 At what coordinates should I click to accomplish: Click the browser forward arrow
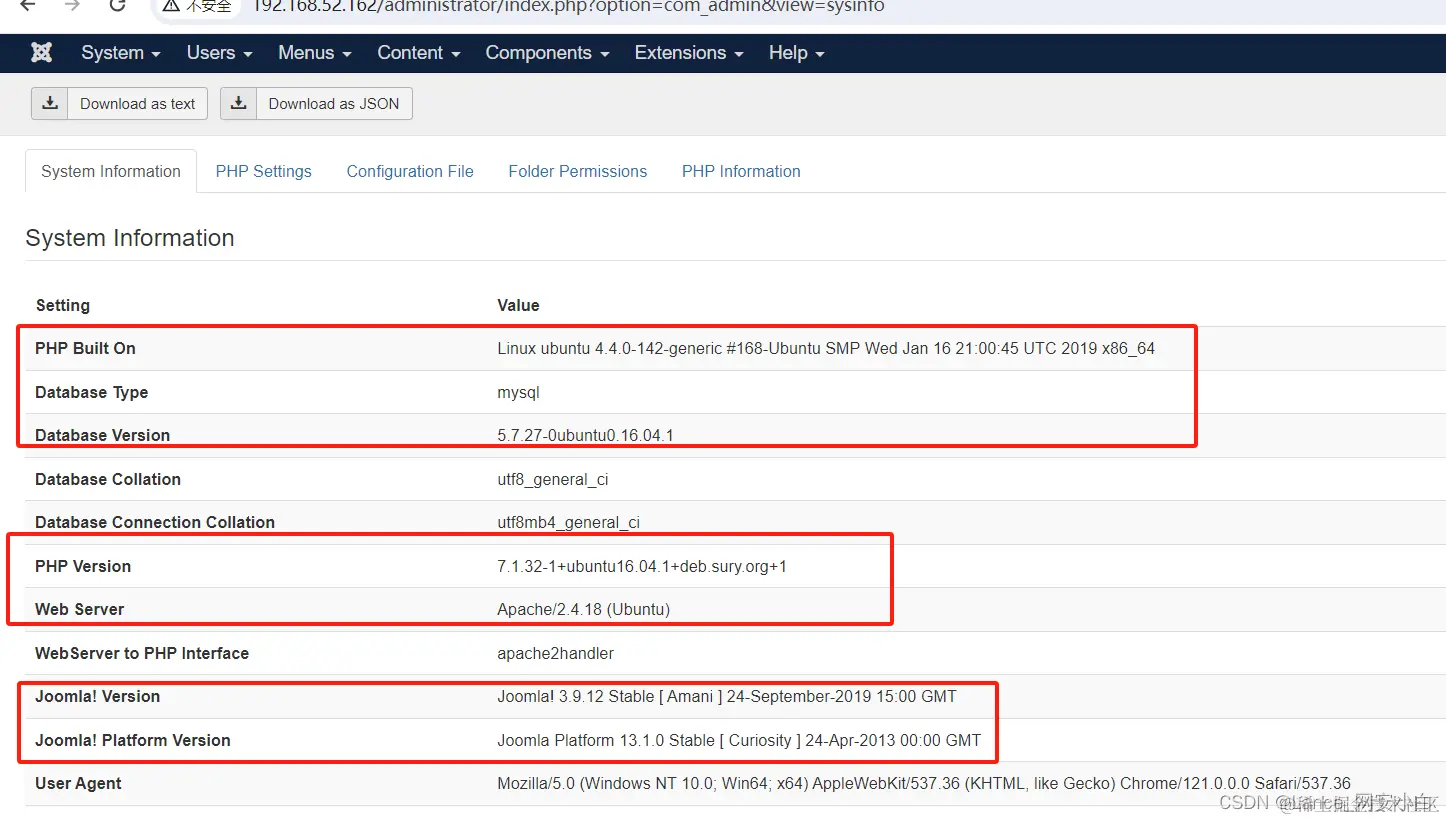pyautogui.click(x=72, y=5)
